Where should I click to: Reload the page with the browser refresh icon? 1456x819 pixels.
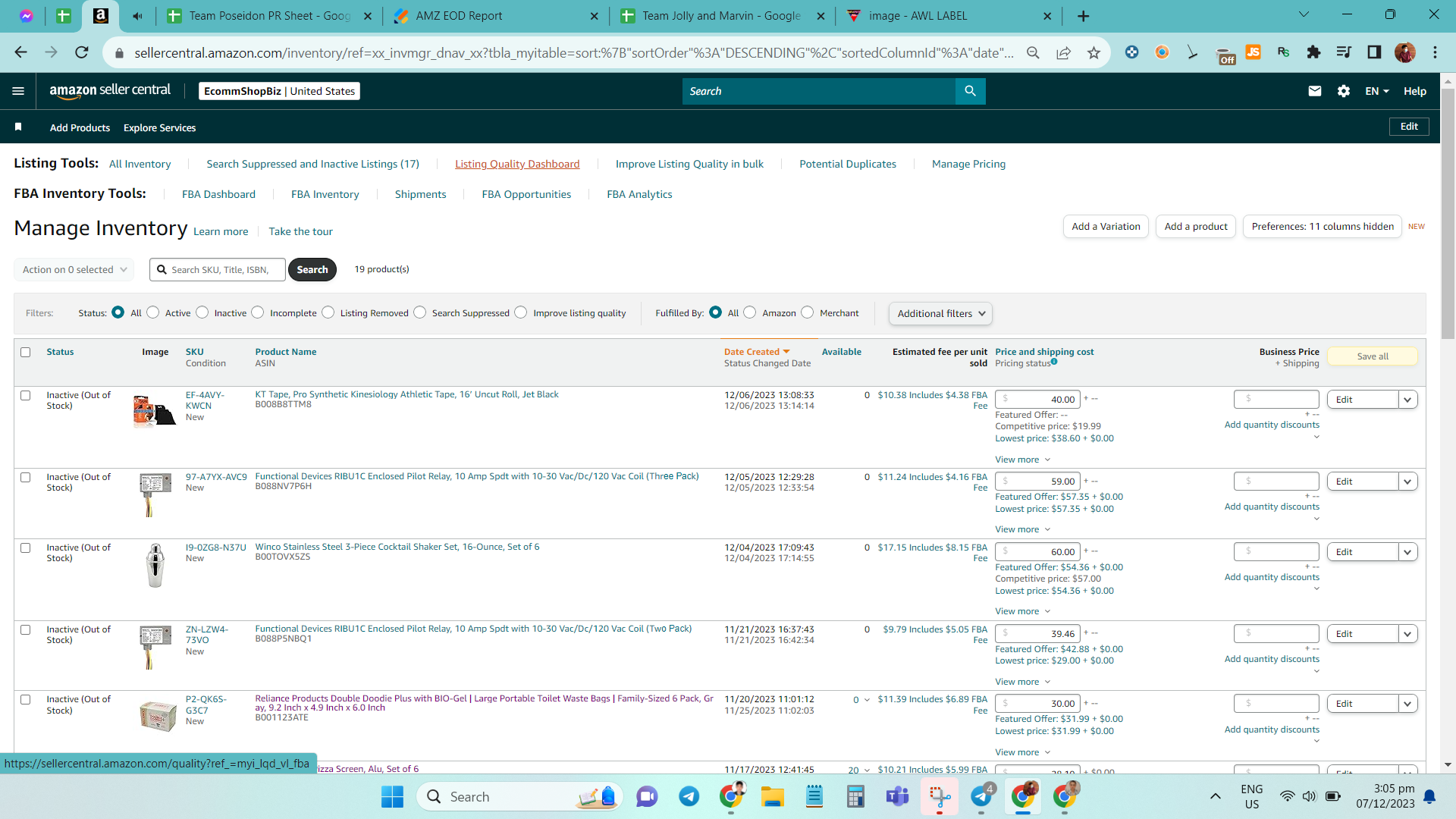click(82, 52)
